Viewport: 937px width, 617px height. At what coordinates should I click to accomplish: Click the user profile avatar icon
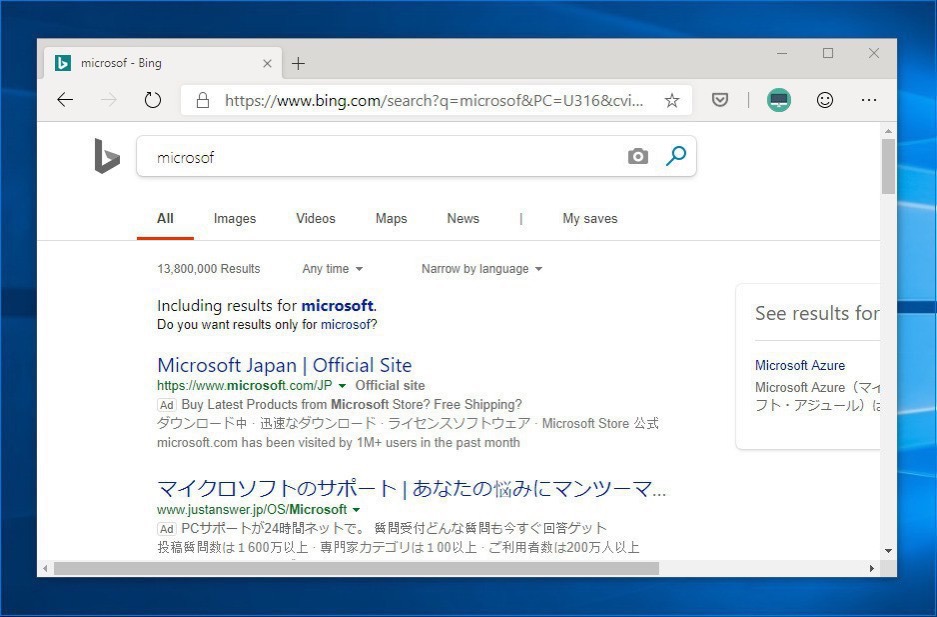point(779,100)
